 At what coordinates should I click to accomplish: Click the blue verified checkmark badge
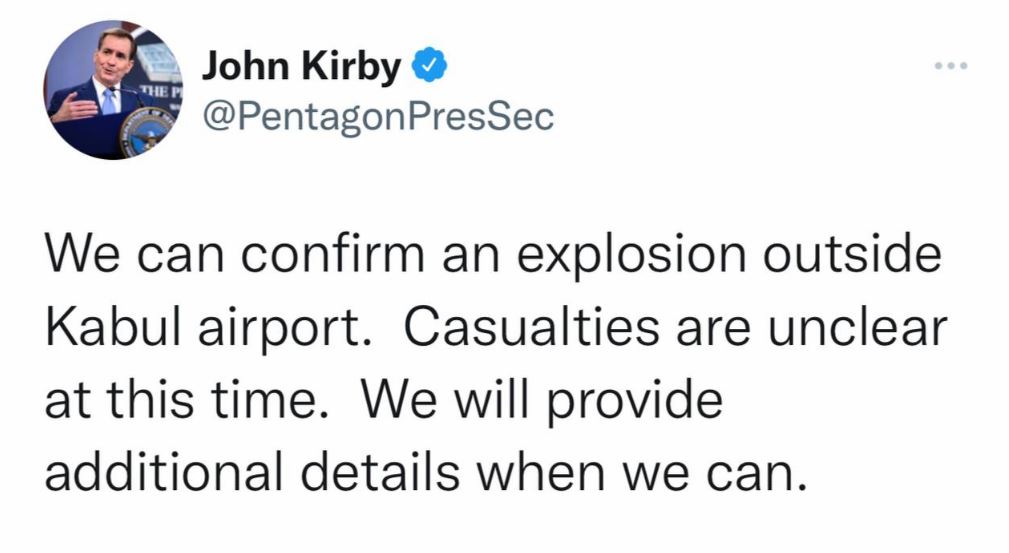(429, 64)
